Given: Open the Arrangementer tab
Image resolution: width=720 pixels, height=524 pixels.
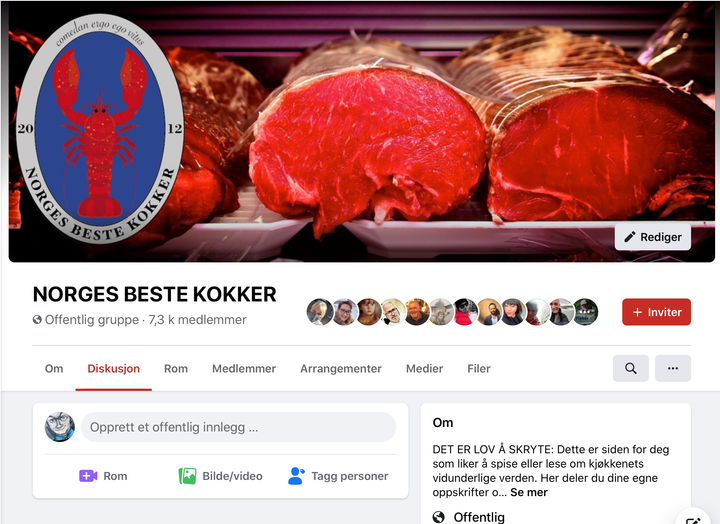Looking at the screenshot, I should click(x=341, y=368).
